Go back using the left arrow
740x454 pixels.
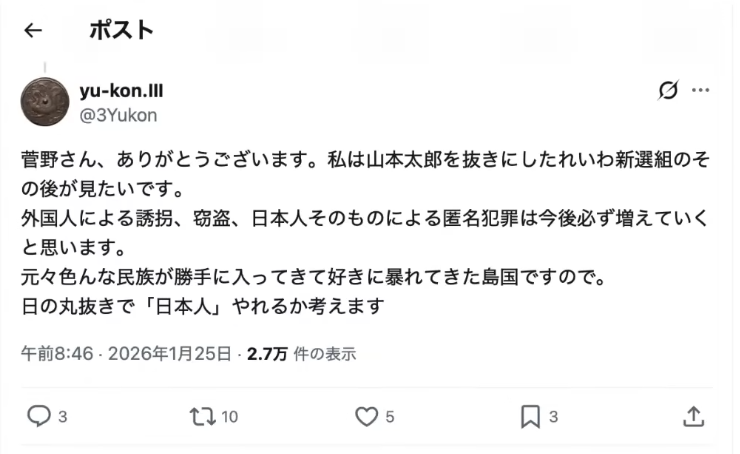coord(33,31)
